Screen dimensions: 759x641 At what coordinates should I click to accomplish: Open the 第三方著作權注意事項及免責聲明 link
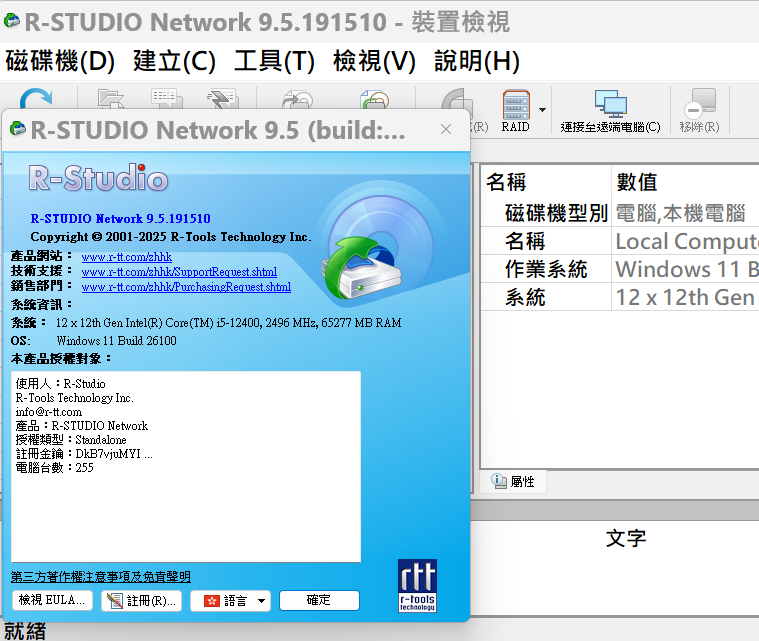coord(101,577)
